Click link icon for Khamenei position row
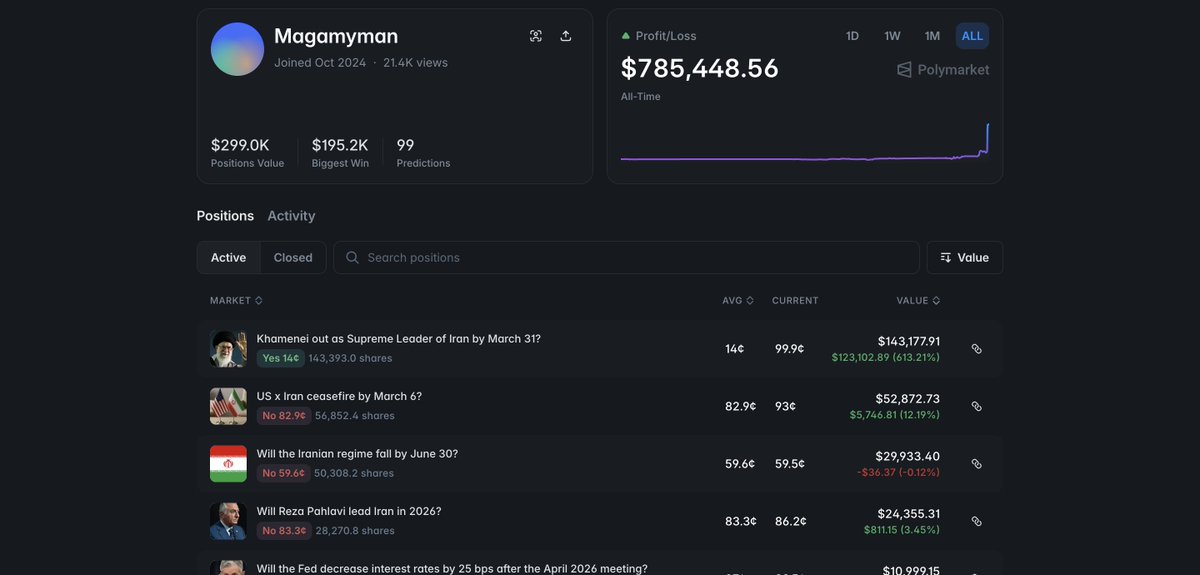Screen dimensions: 1200x575 point(977,349)
